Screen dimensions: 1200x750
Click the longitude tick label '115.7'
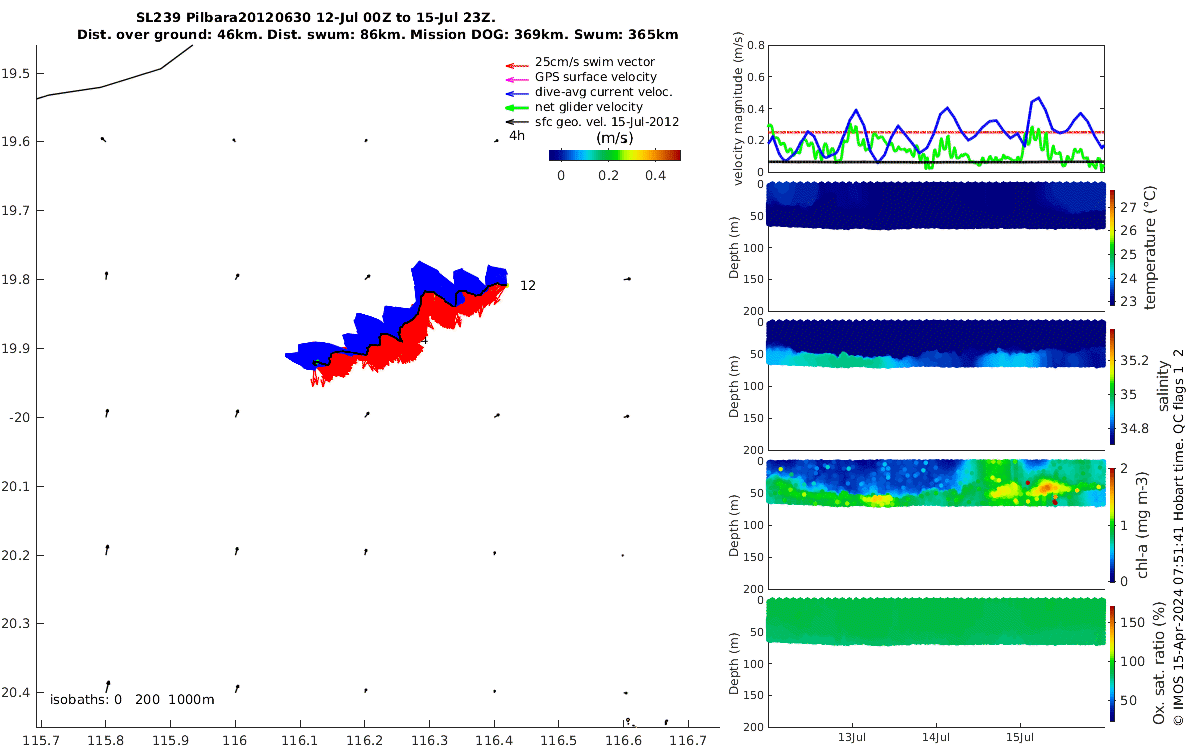click(x=42, y=741)
